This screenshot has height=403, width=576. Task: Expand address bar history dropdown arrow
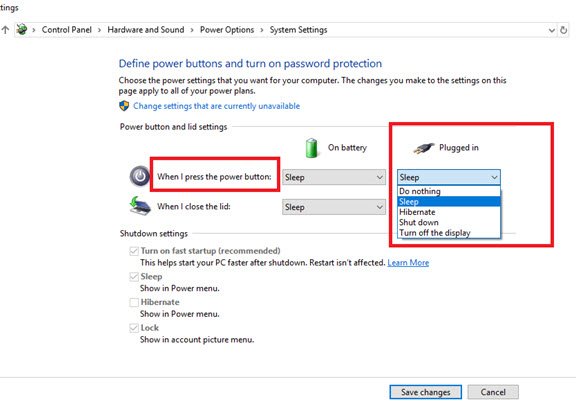point(551,30)
